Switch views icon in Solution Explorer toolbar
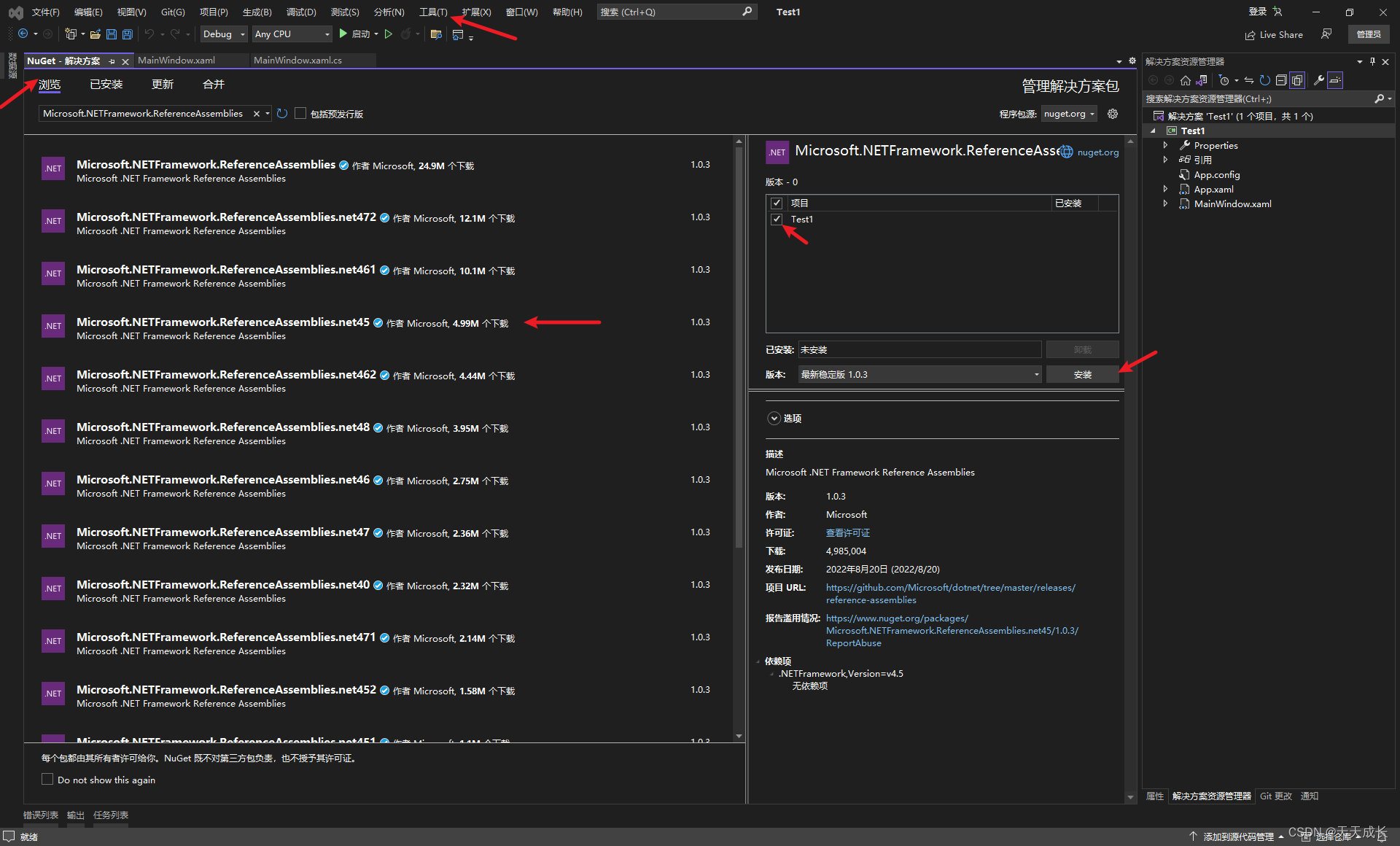1400x846 pixels. [1202, 80]
